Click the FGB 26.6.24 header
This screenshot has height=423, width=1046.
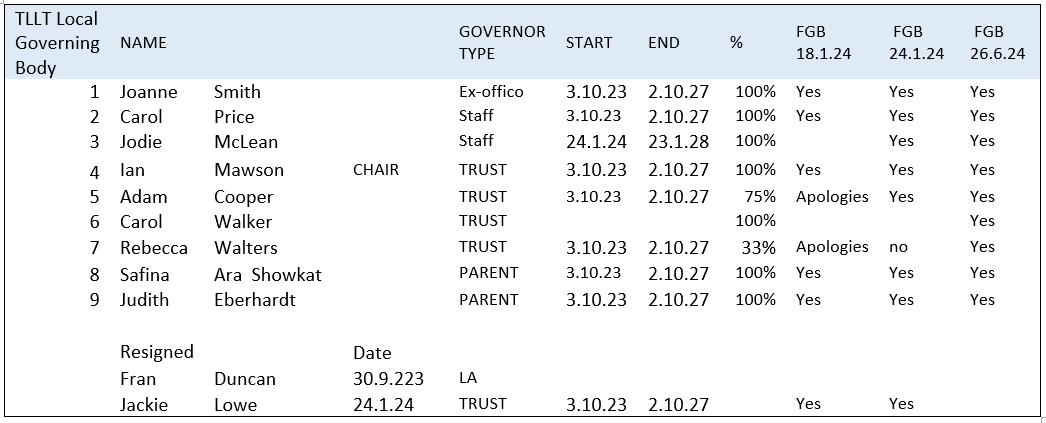click(x=997, y=43)
